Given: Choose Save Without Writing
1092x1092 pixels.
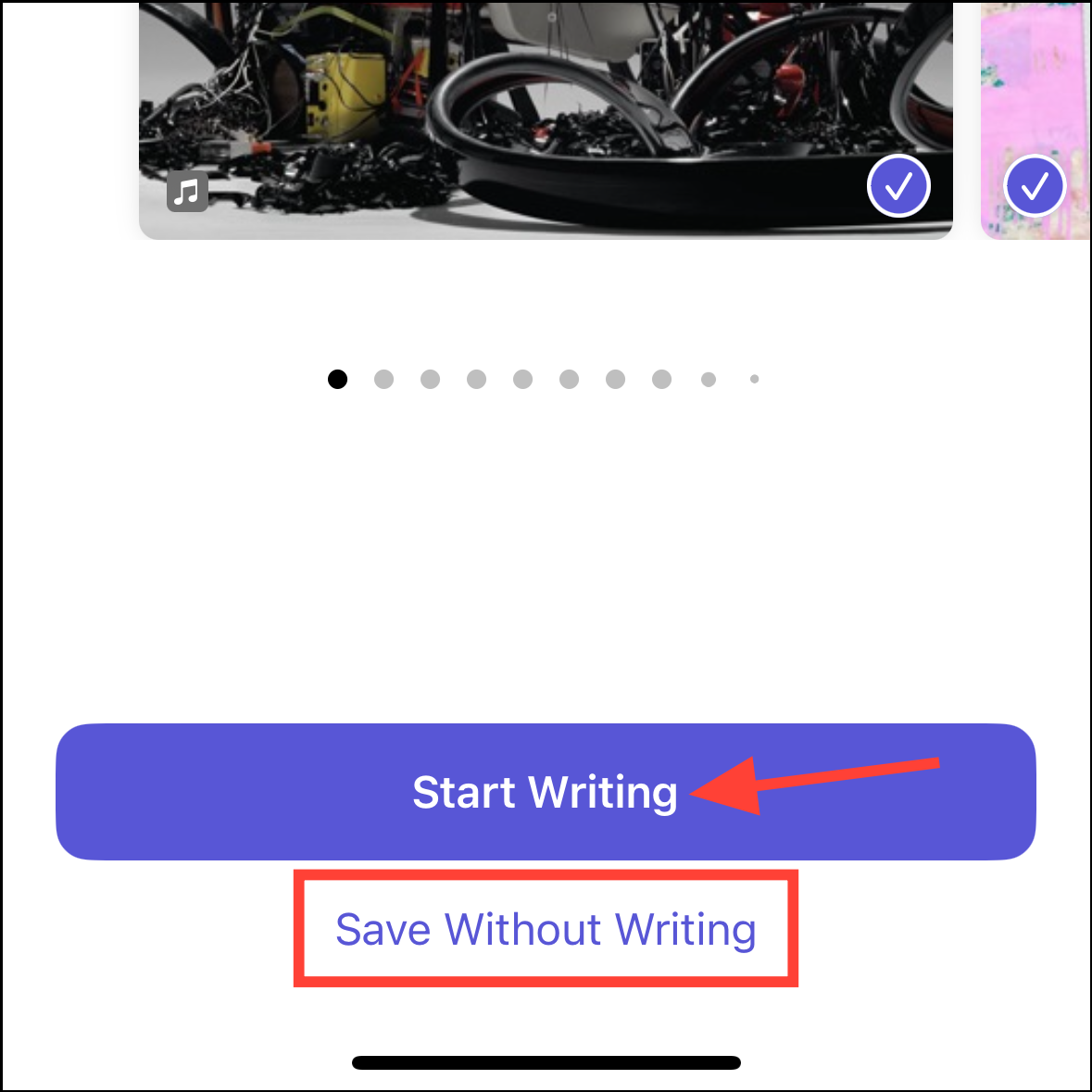Looking at the screenshot, I should pyautogui.click(x=546, y=929).
